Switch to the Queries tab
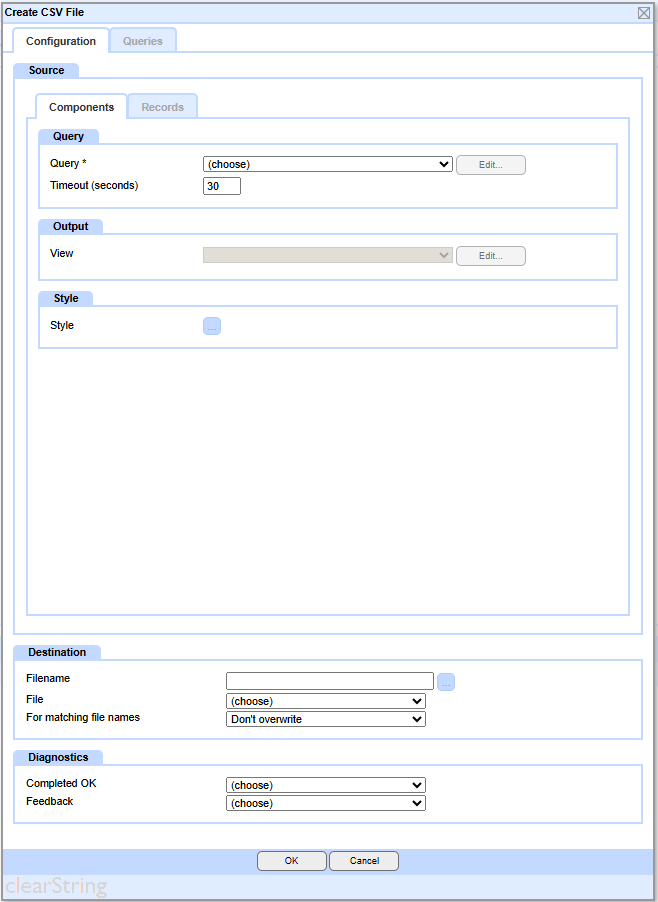The height and width of the screenshot is (902, 658). (143, 41)
